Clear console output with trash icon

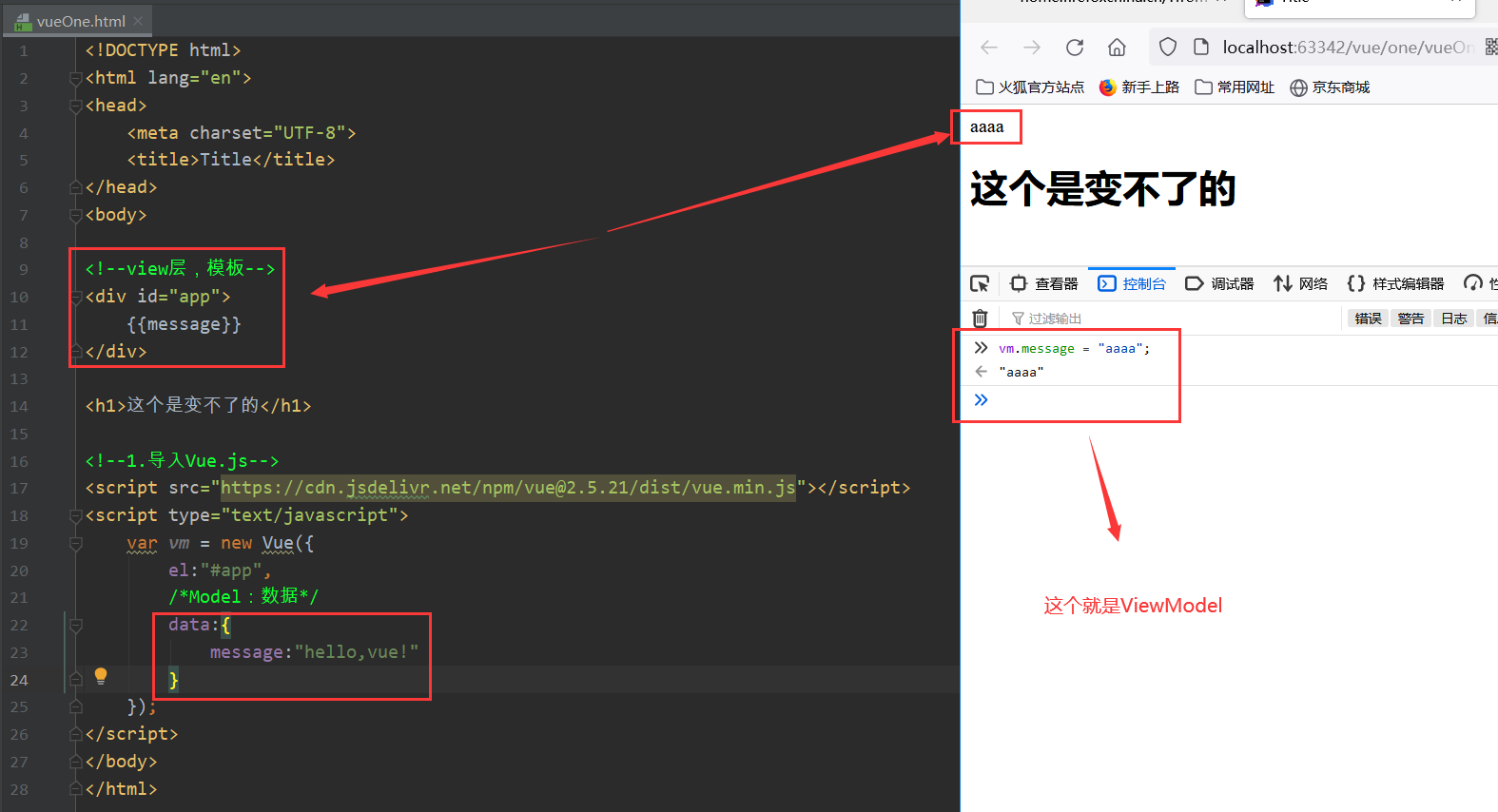click(980, 319)
